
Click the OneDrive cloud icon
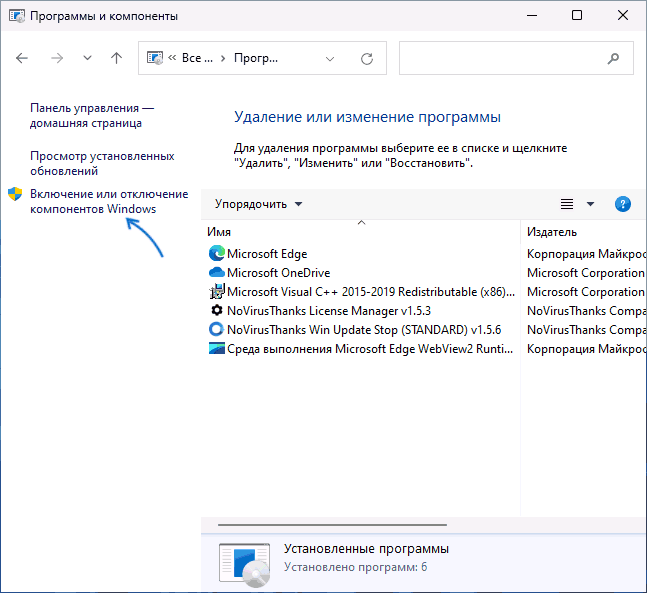click(x=217, y=272)
